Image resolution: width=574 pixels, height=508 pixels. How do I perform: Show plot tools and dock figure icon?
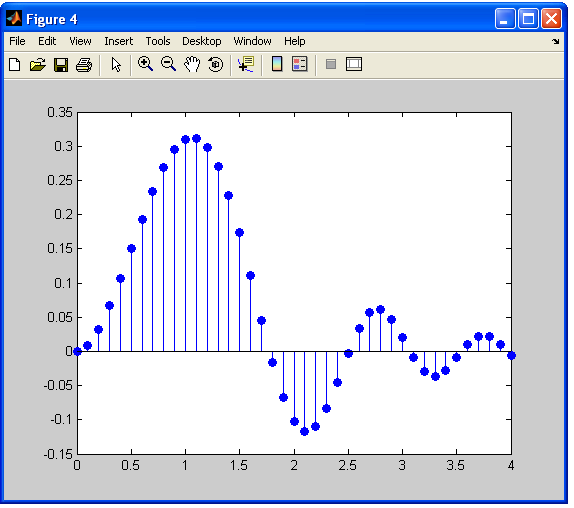tap(354, 64)
